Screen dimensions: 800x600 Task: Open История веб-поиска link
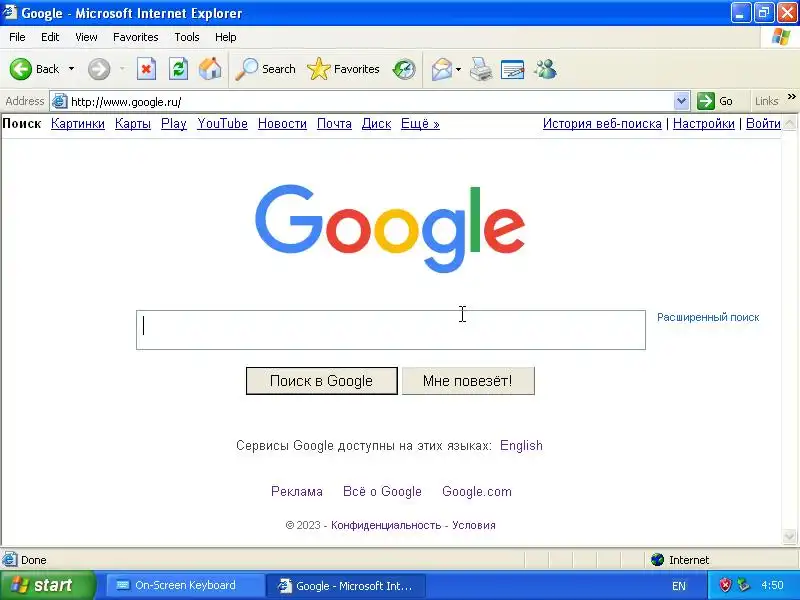602,123
